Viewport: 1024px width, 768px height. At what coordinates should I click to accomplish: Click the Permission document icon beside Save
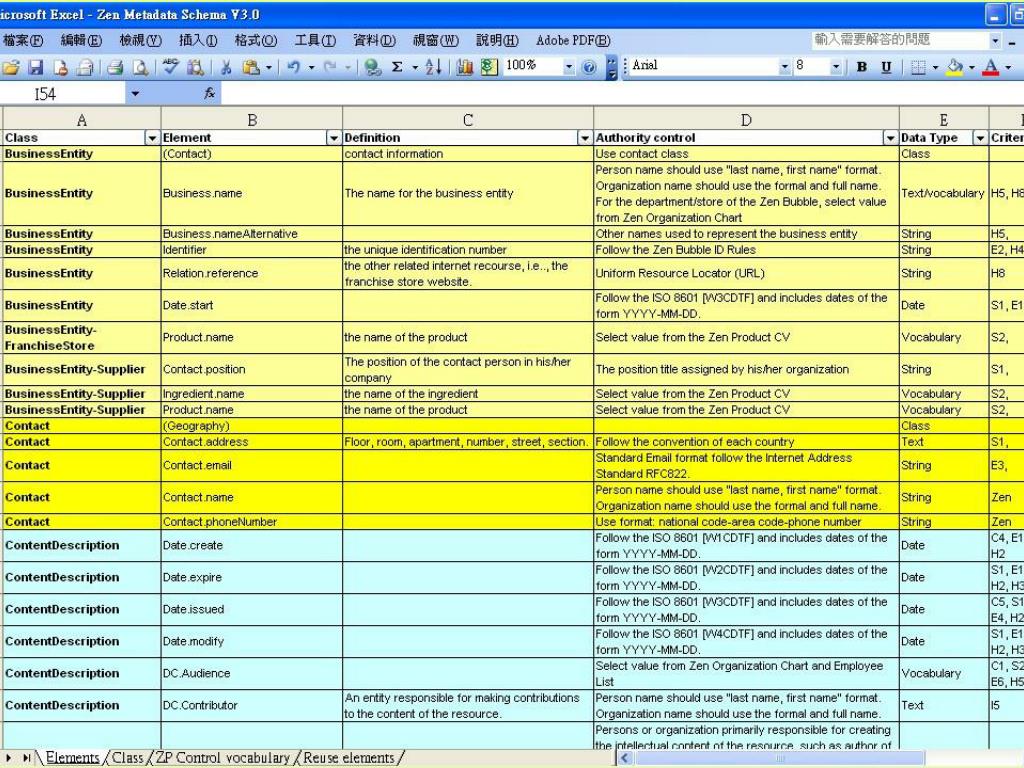[60, 67]
